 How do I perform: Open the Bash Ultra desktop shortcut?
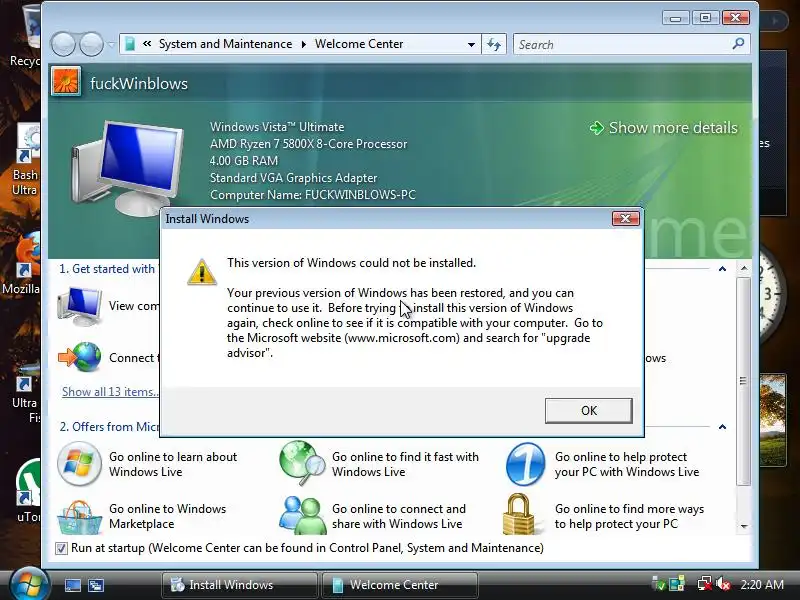pos(25,159)
